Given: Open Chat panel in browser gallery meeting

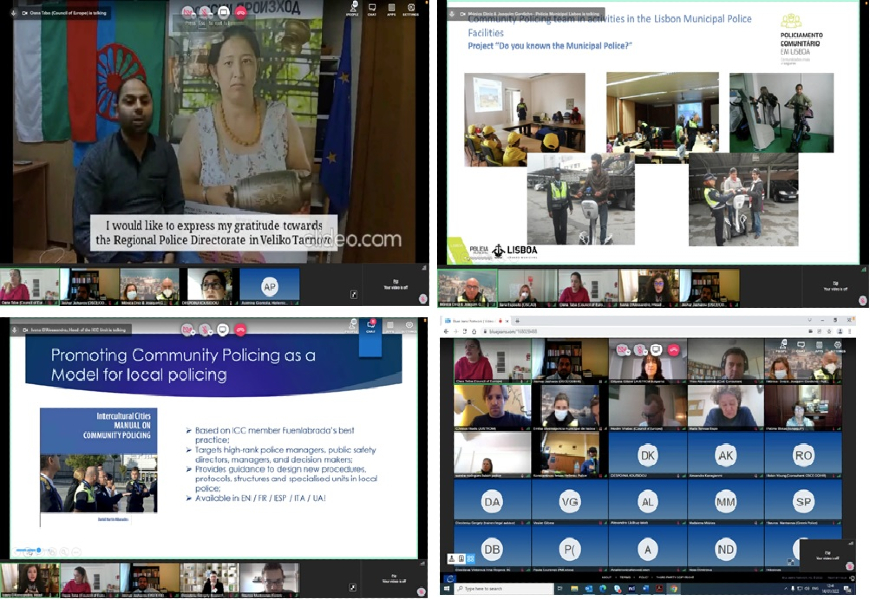Looking at the screenshot, I should [801, 346].
